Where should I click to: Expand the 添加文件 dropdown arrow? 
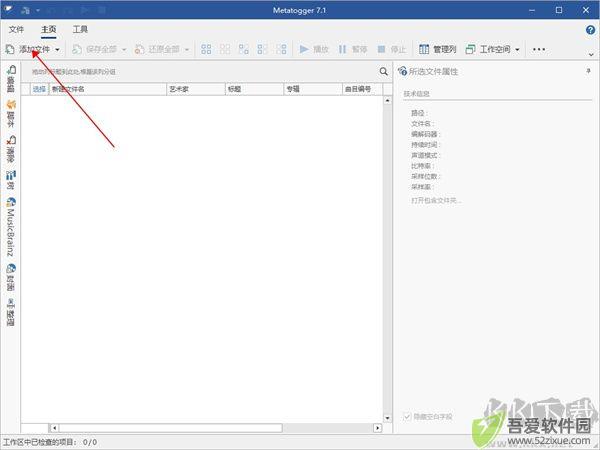coord(57,49)
